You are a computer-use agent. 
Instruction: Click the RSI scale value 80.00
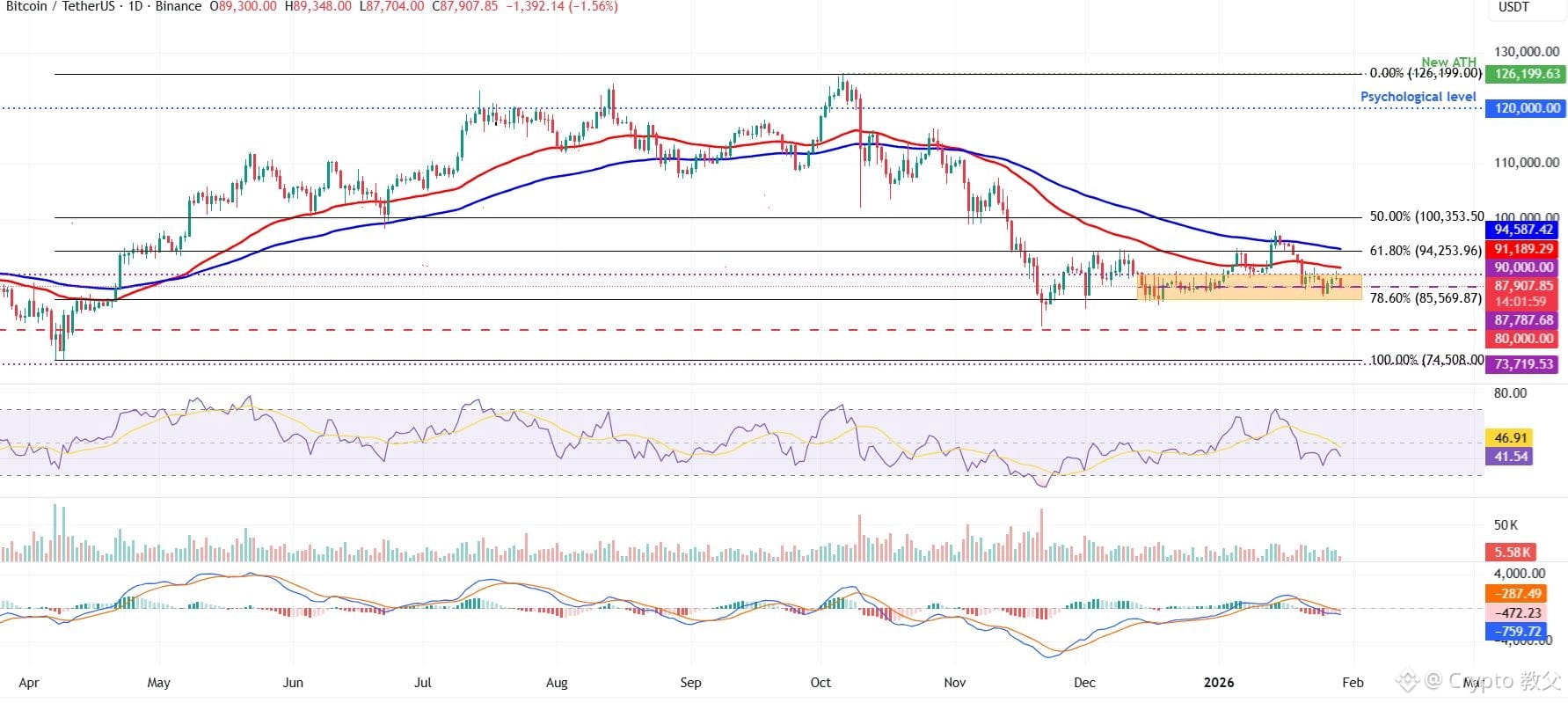point(1510,393)
